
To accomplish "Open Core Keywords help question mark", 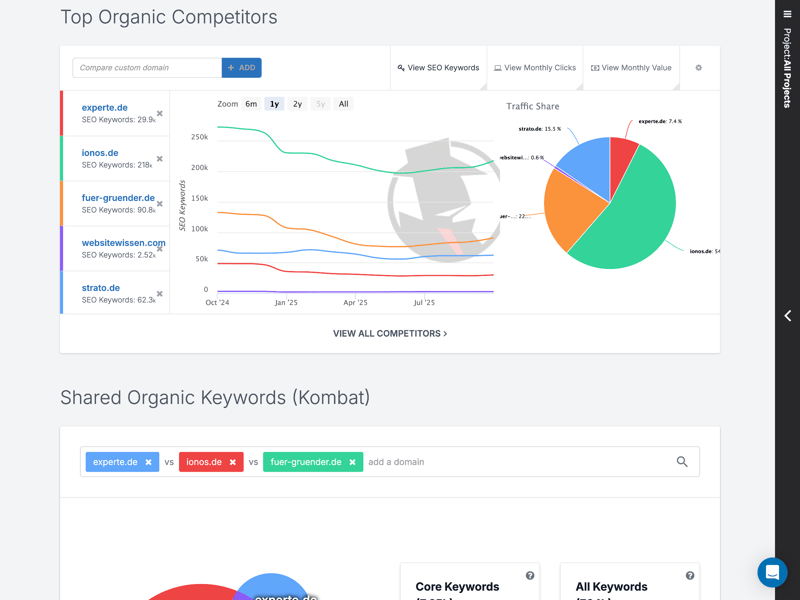I will [530, 576].
